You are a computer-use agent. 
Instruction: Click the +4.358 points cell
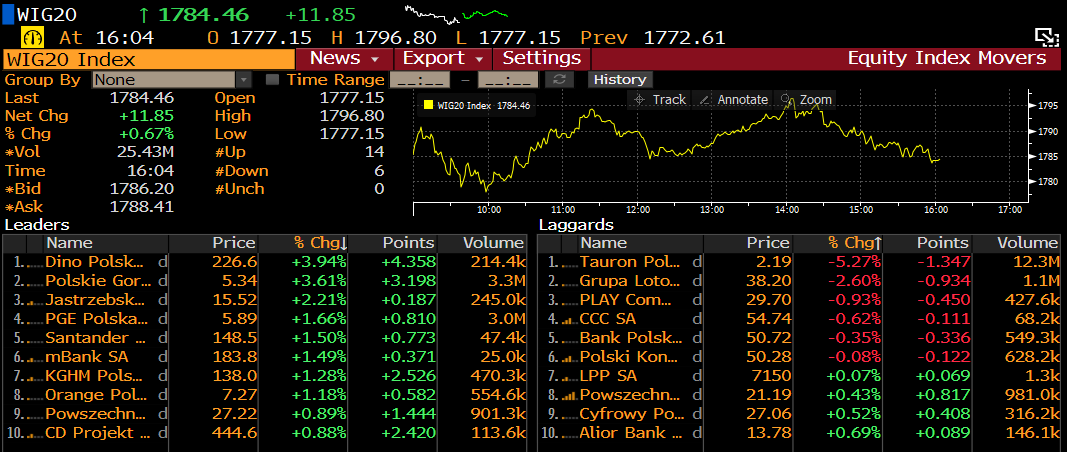click(407, 262)
